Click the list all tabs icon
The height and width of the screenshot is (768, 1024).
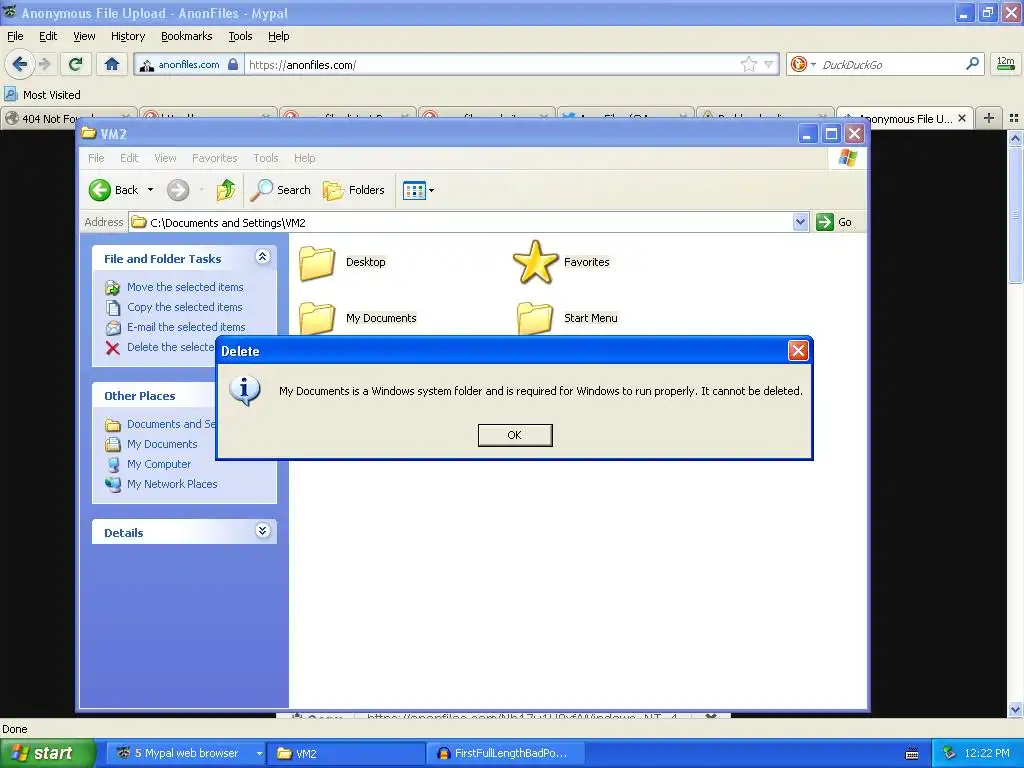[1014, 118]
